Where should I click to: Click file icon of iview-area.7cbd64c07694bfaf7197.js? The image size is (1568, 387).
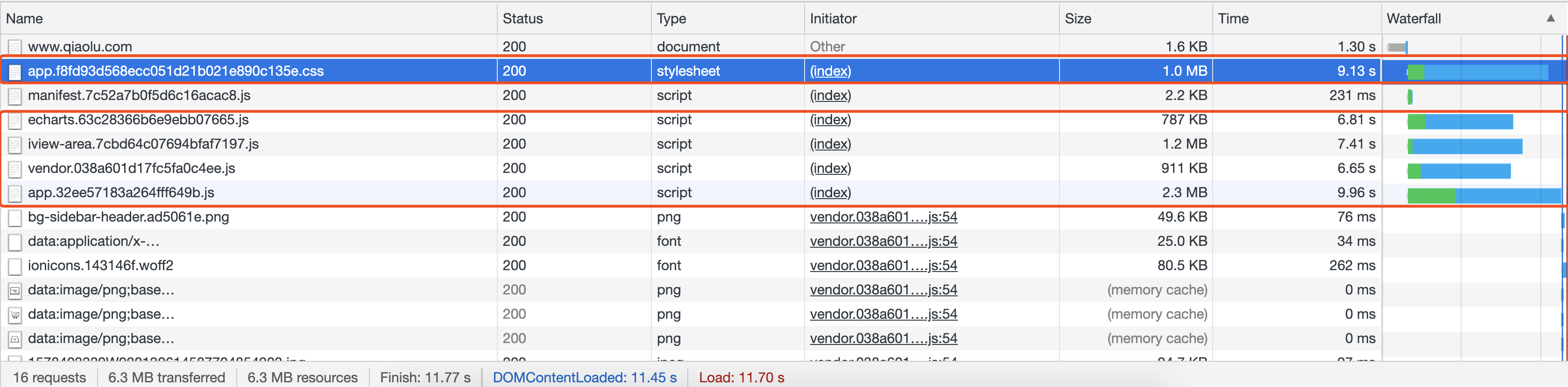[14, 144]
